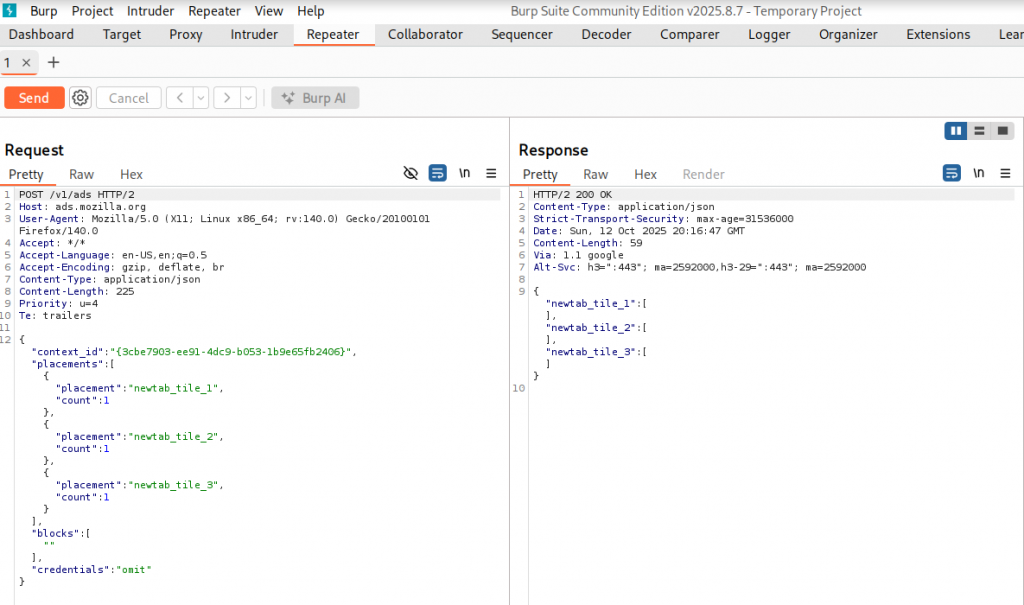Toggle line wrap icon in Request panel
This screenshot has width=1024, height=605.
[x=438, y=173]
